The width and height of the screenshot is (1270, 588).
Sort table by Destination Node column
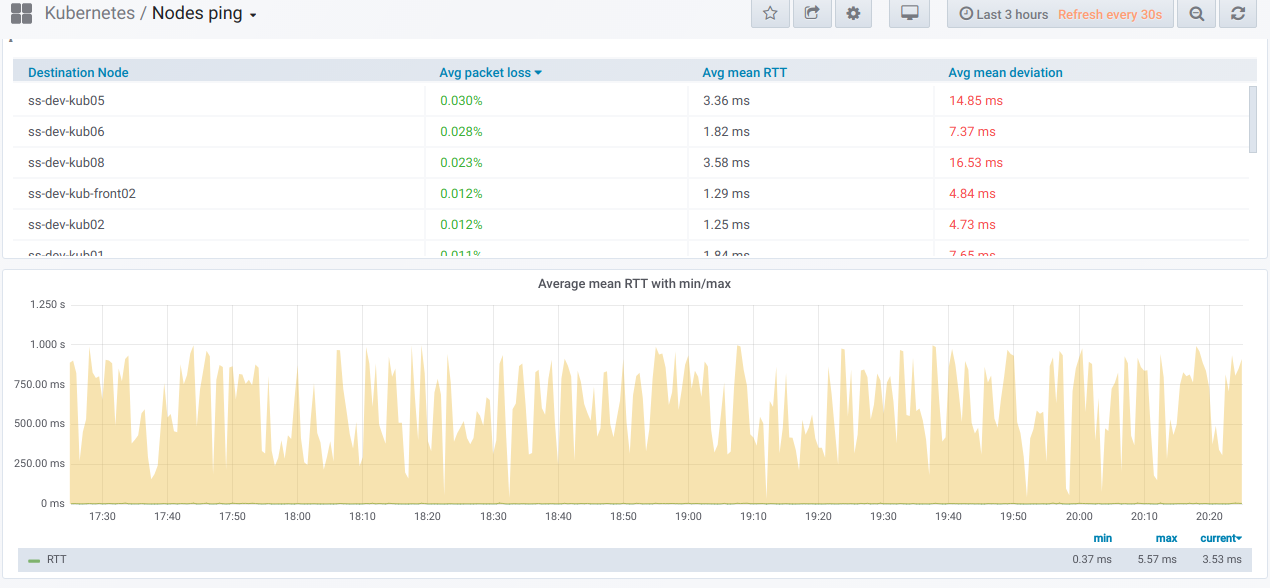pos(78,72)
